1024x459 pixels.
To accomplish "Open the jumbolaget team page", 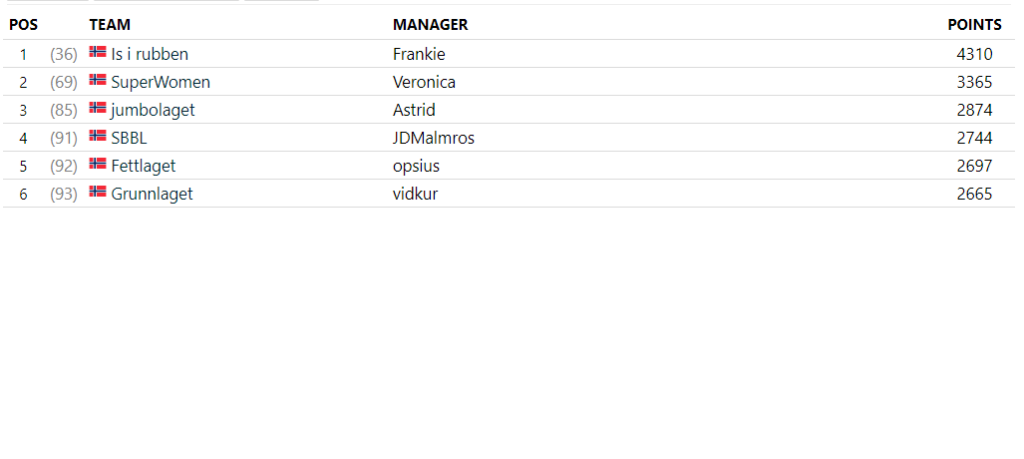I will tap(153, 110).
